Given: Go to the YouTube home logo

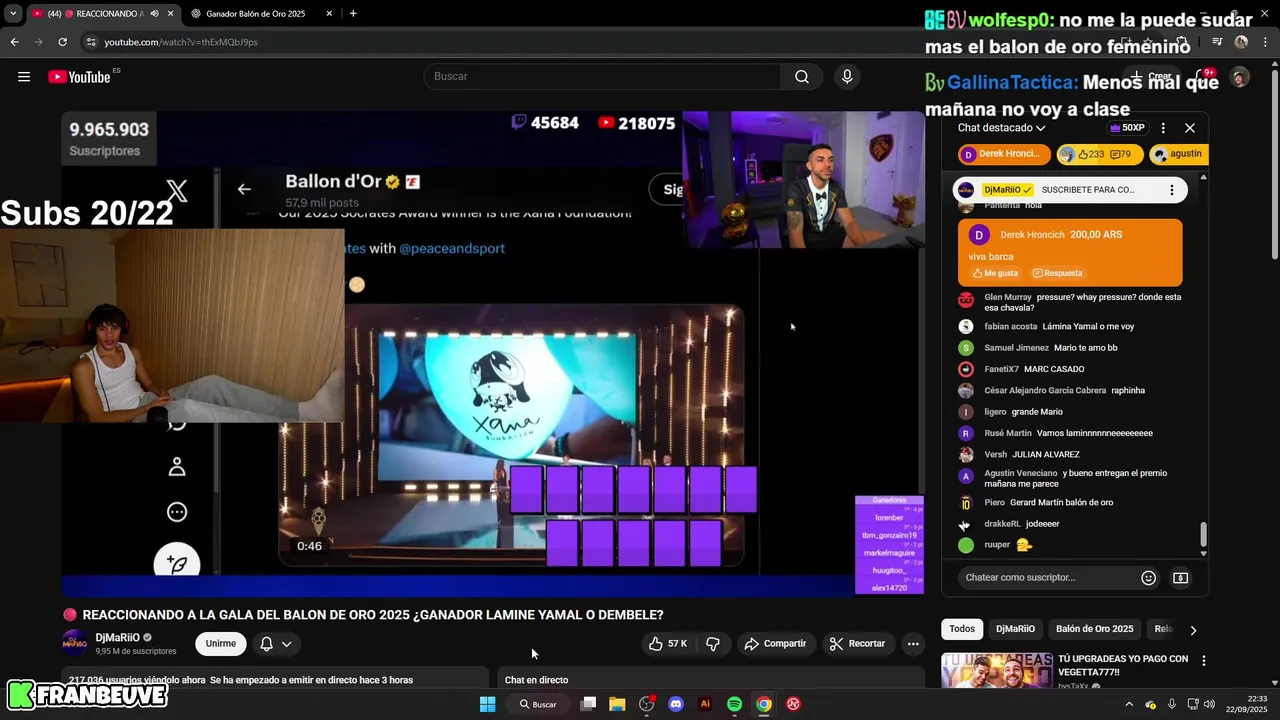Looking at the screenshot, I should click(x=80, y=77).
